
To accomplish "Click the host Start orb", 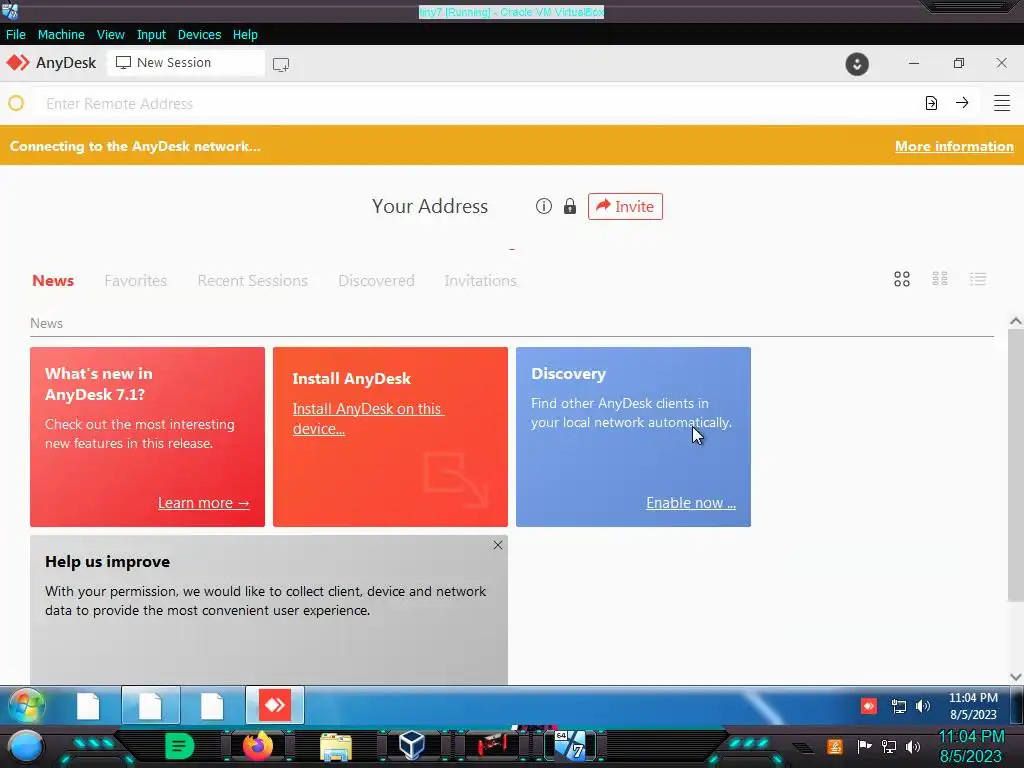I will pyautogui.click(x=26, y=748).
